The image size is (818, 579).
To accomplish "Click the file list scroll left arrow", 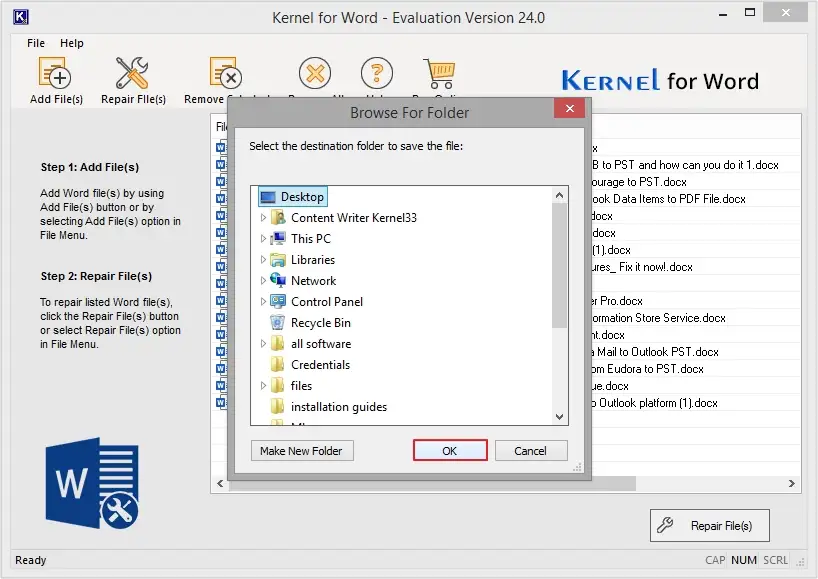I will (x=220, y=484).
